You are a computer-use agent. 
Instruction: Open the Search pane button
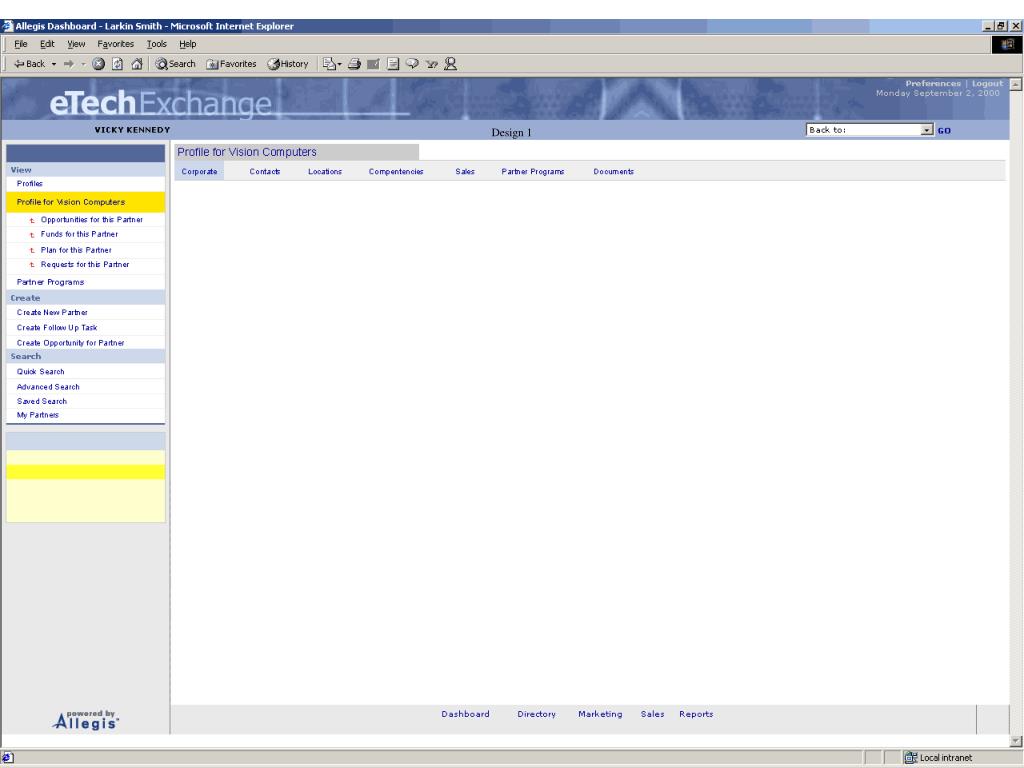(175, 64)
